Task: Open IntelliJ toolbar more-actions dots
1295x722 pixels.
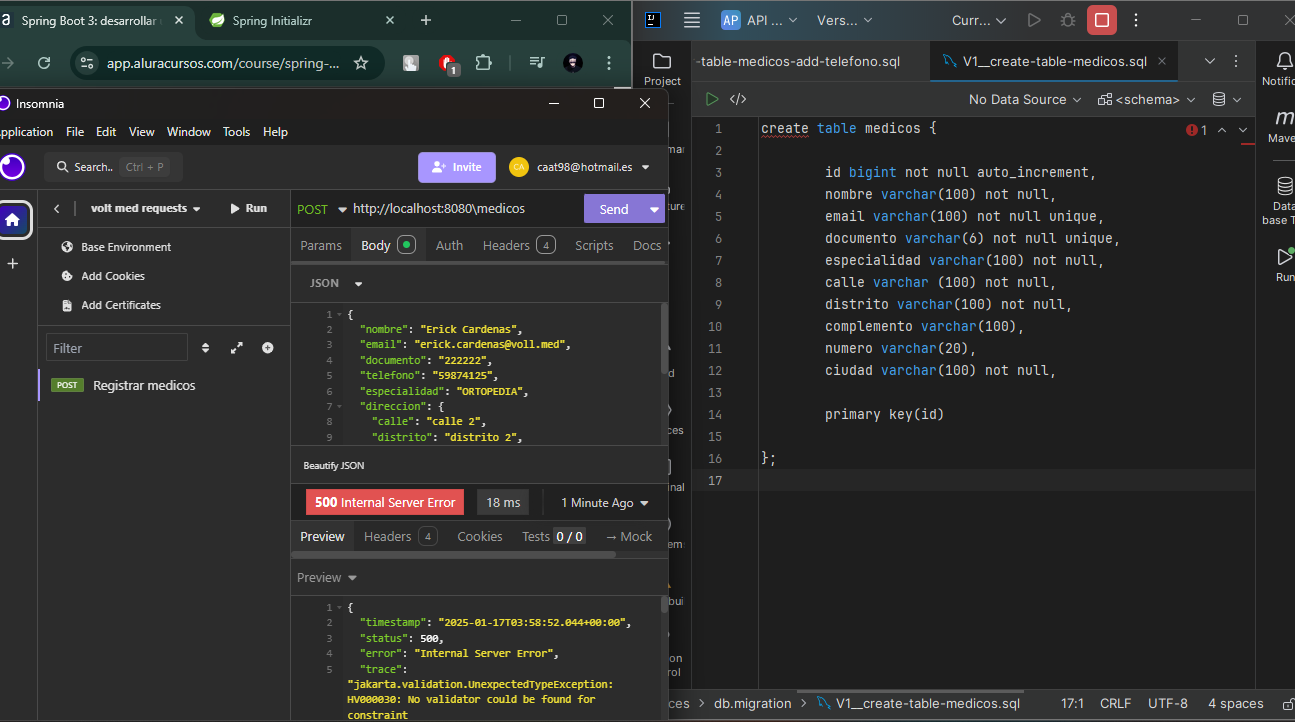Action: pos(1136,20)
